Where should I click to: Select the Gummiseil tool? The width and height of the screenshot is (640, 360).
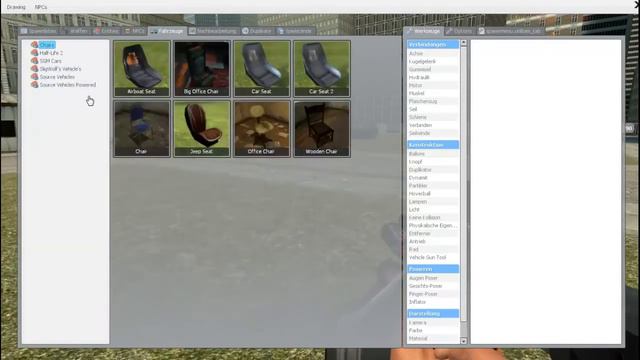[x=433, y=69]
